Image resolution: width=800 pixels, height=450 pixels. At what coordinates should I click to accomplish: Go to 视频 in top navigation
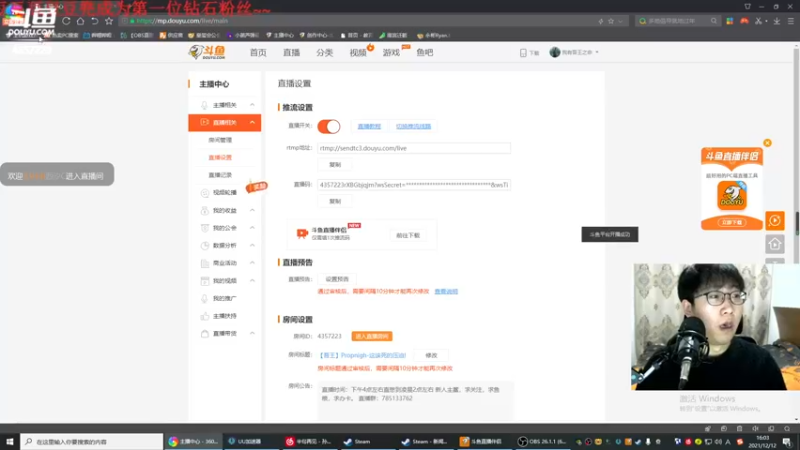(x=358, y=53)
